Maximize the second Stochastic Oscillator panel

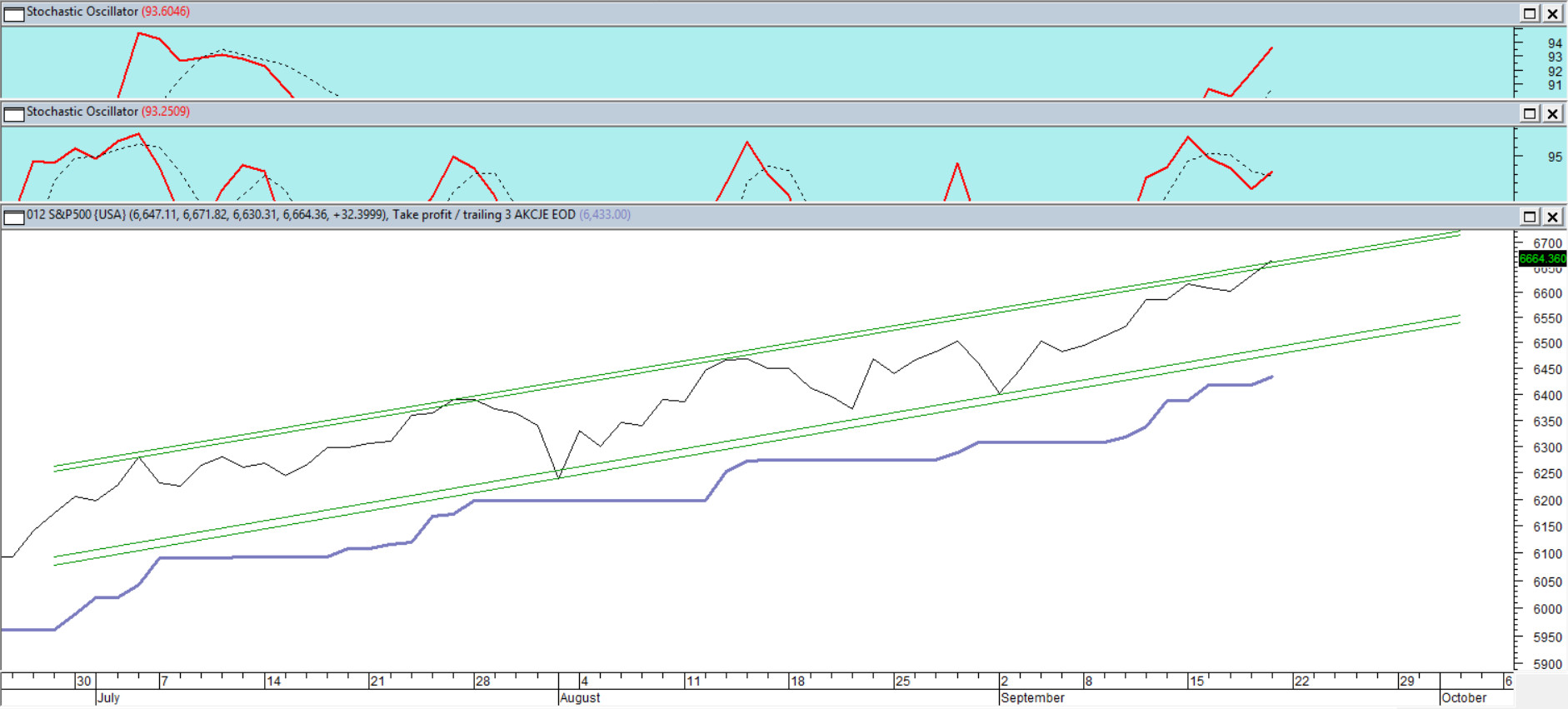1530,113
